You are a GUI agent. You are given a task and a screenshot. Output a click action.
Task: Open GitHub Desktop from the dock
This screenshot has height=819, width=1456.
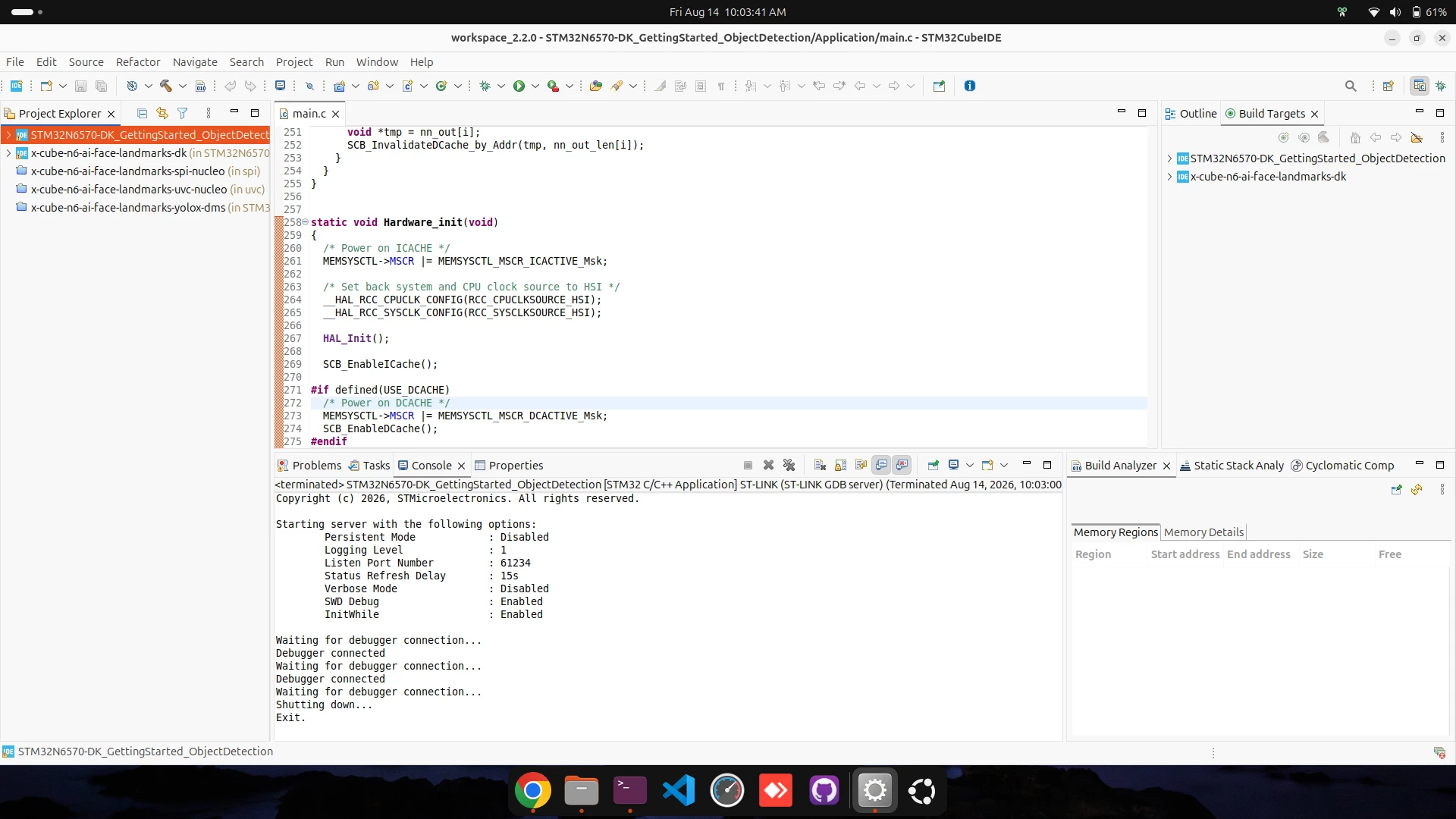[824, 791]
